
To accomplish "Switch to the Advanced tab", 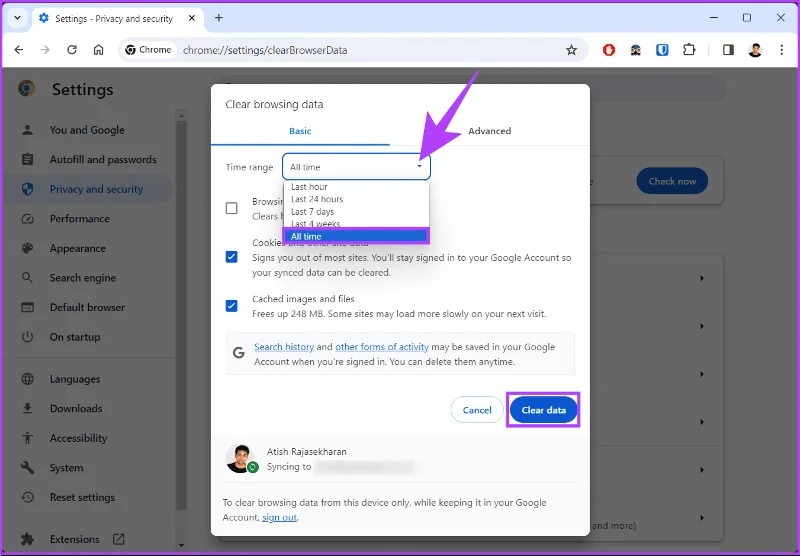I will pyautogui.click(x=489, y=131).
